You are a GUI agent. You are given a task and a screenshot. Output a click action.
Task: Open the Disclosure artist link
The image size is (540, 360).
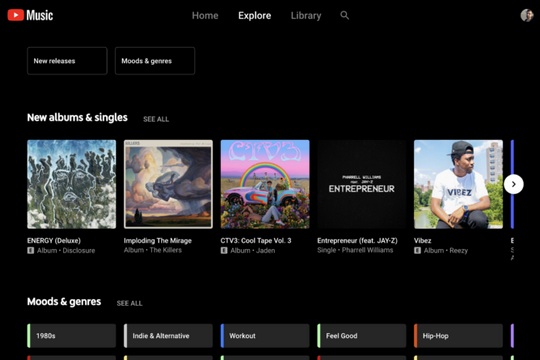tap(79, 250)
